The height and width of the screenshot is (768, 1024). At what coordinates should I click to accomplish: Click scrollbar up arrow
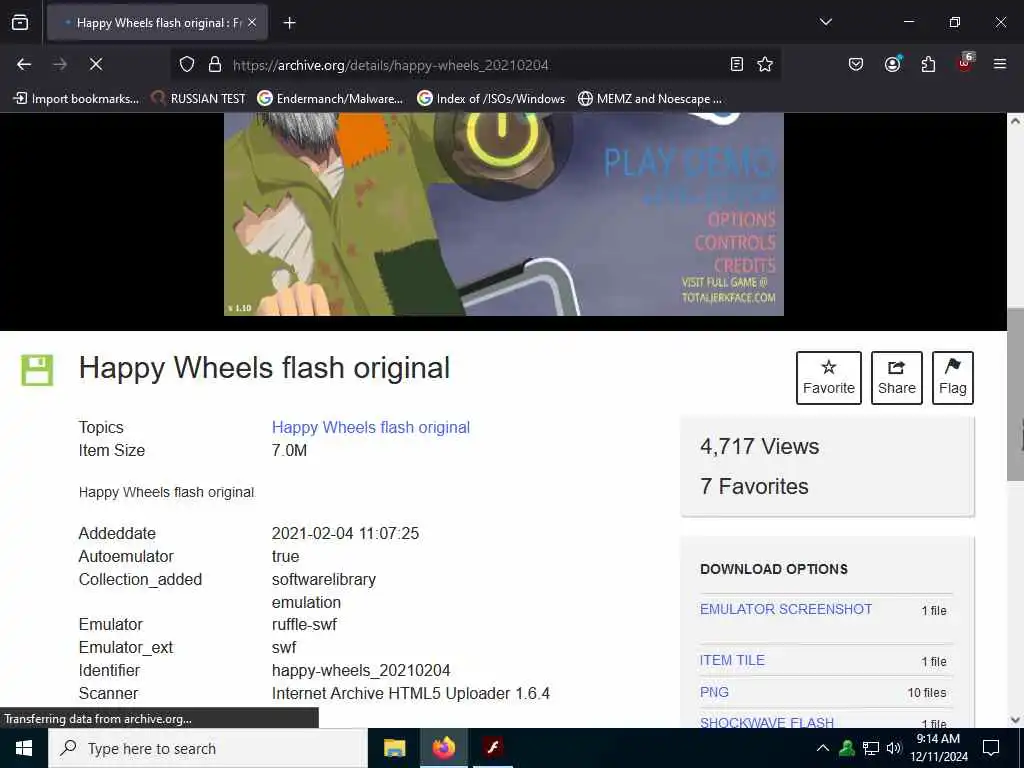click(x=1015, y=121)
